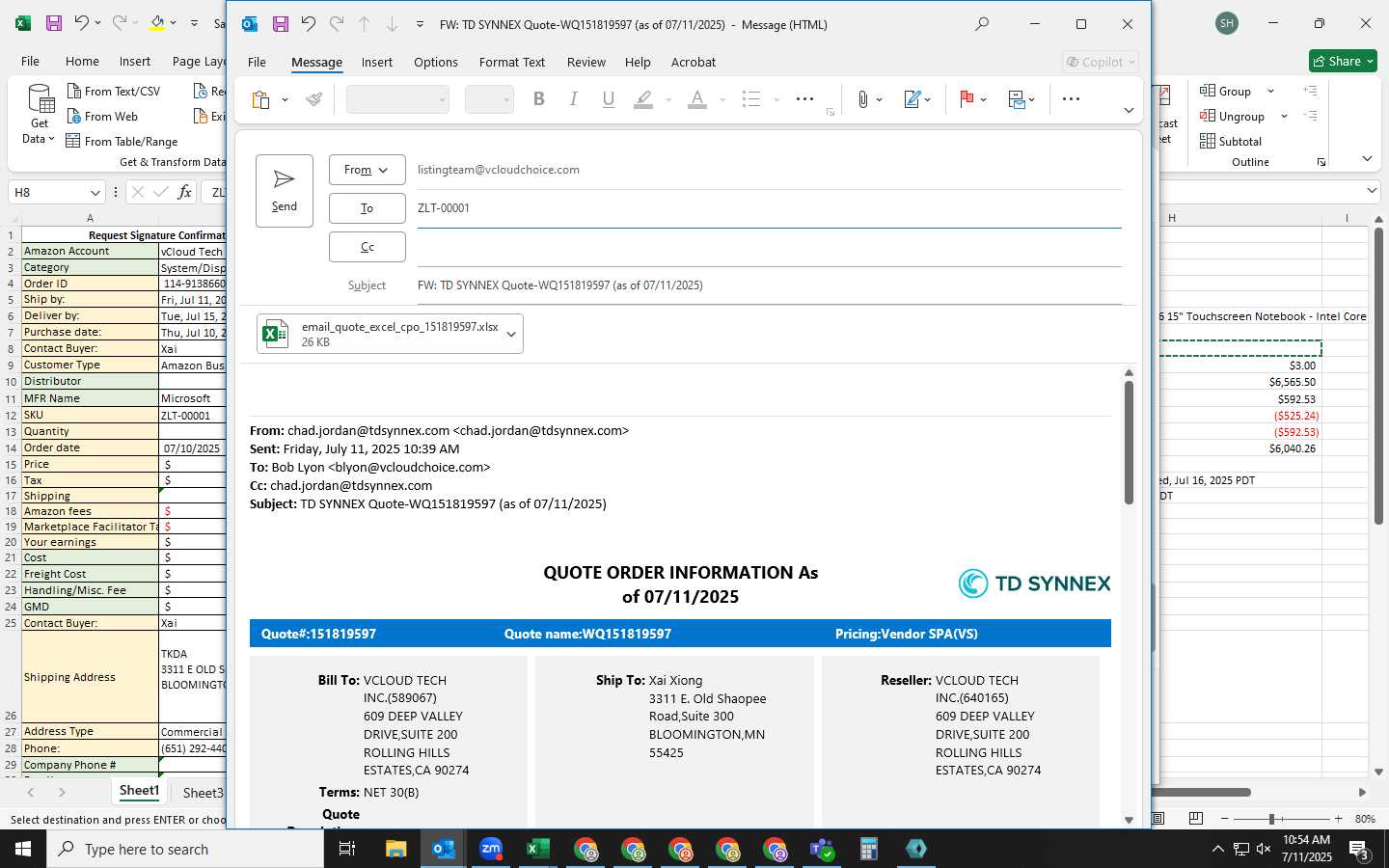Open the From address dropdown
Screen dimensions: 1389x868
(367, 170)
